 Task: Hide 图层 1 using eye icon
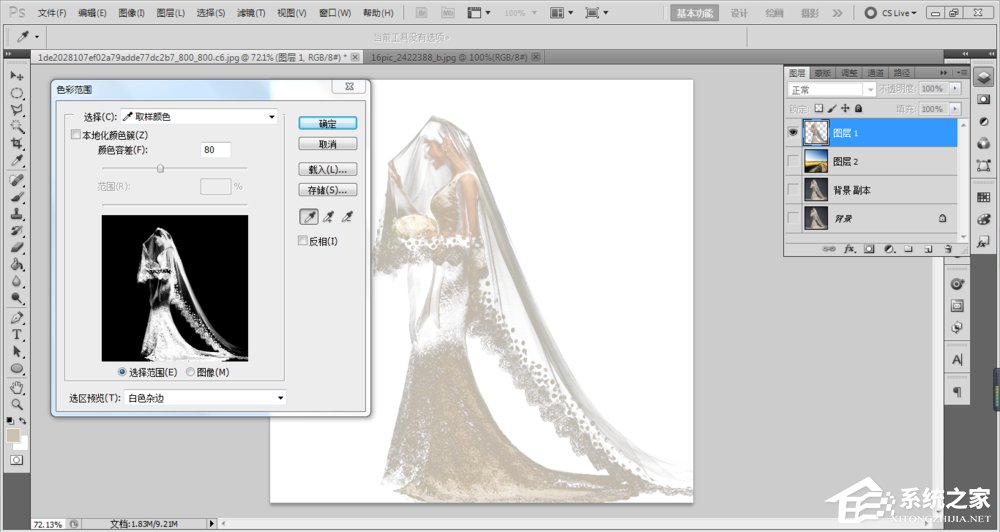click(794, 133)
